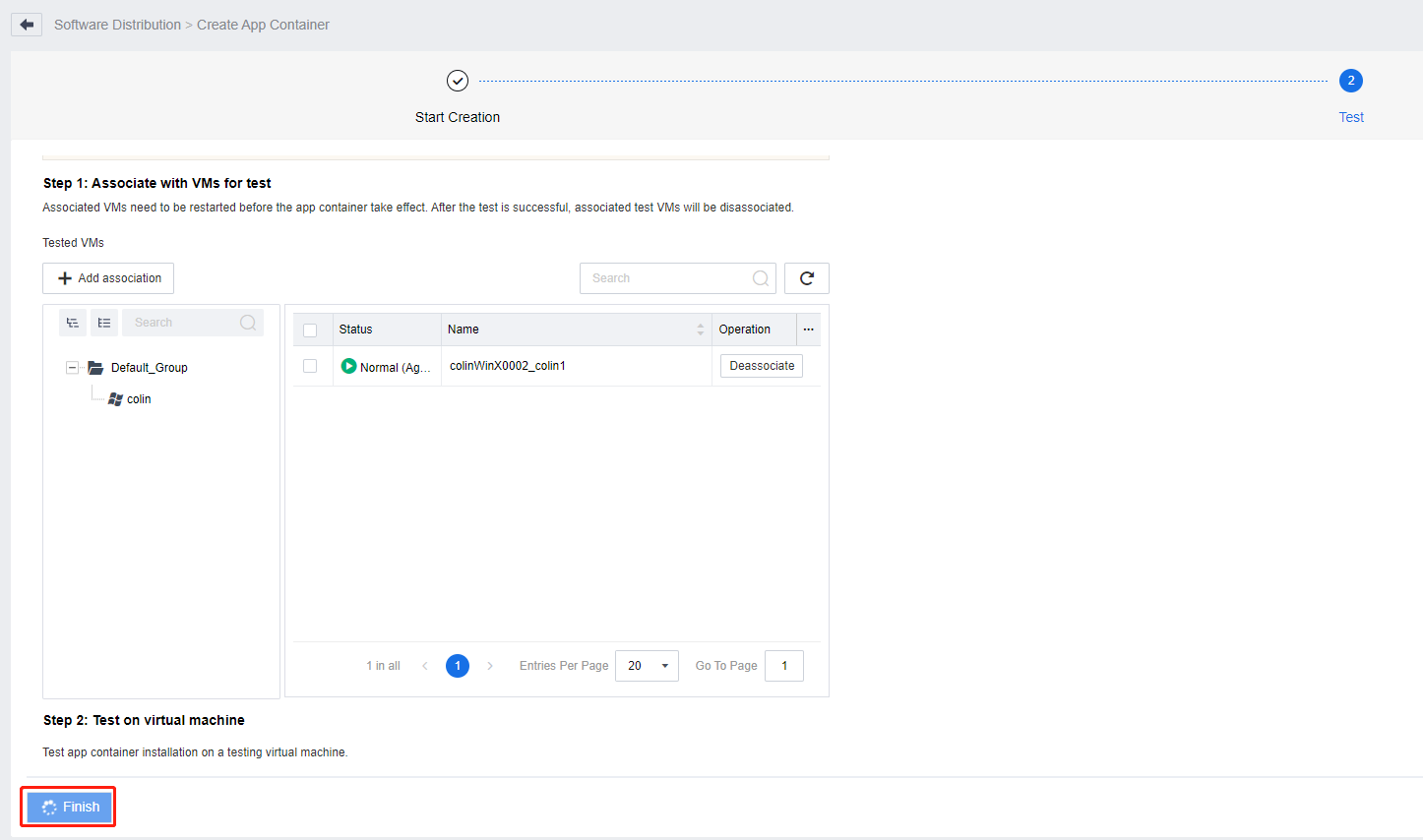Click the Name column sort arrows
1423x840 pixels.
tap(700, 330)
